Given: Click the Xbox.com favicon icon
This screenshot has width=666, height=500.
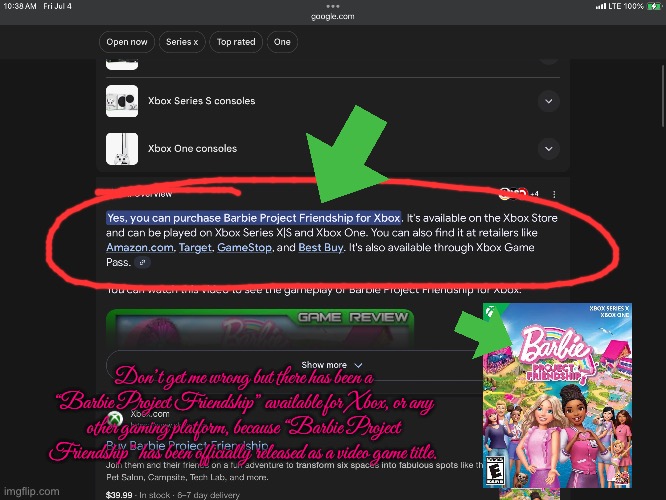Looking at the screenshot, I should tap(115, 418).
